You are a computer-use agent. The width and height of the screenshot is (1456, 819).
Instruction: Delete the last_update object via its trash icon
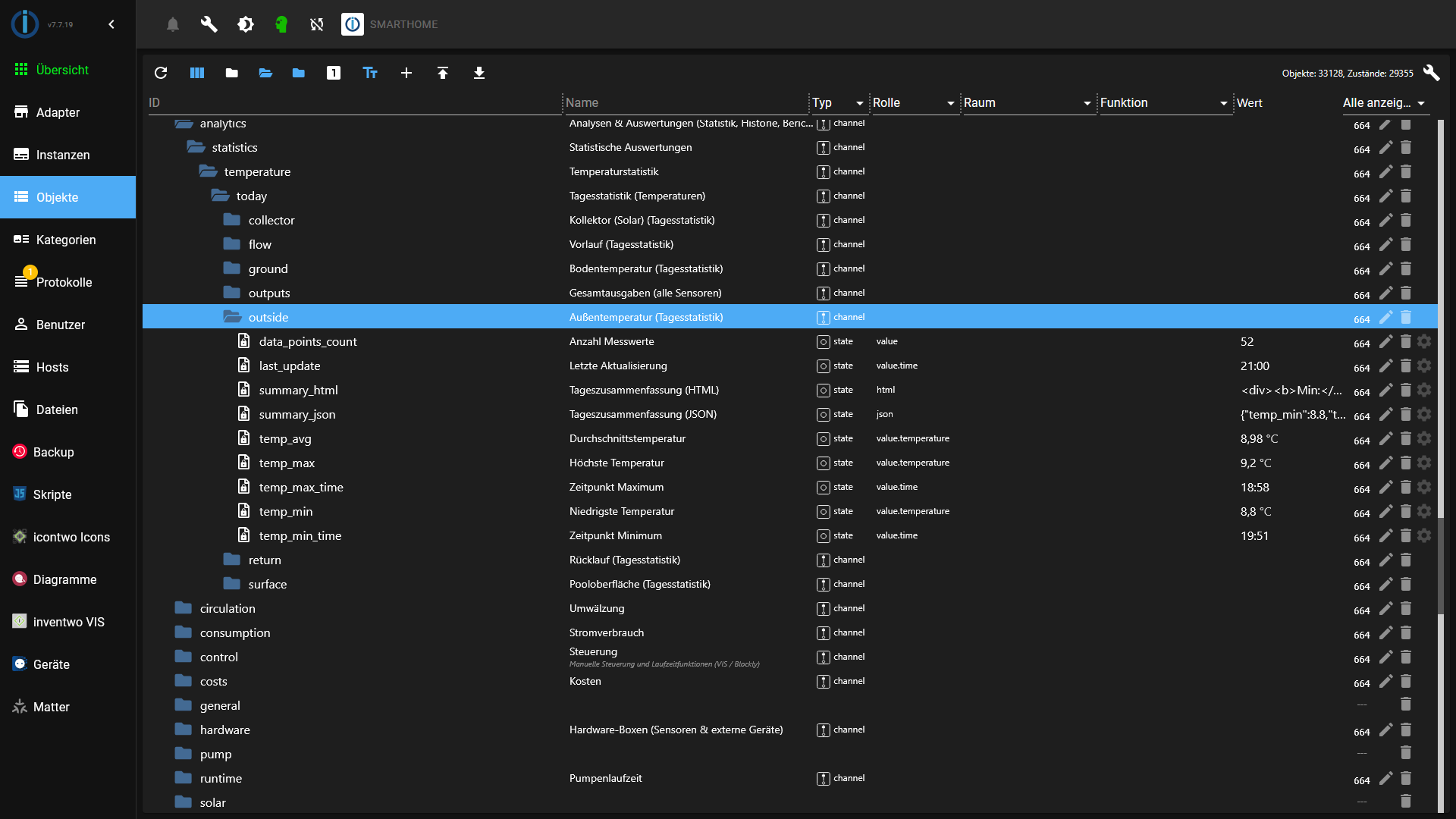point(1405,366)
